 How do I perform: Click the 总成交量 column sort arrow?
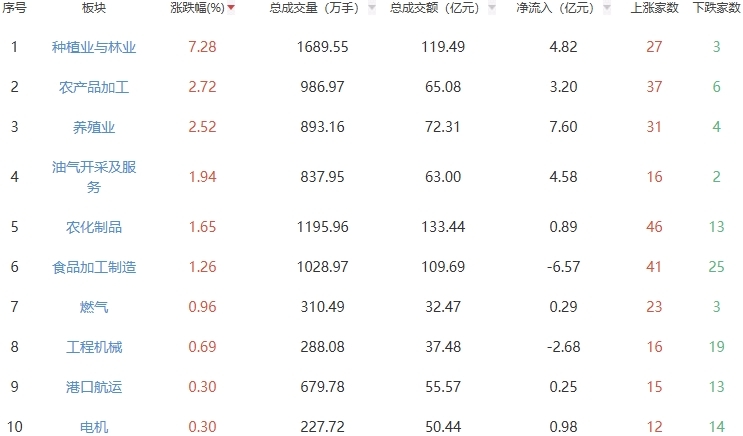[x=372, y=8]
